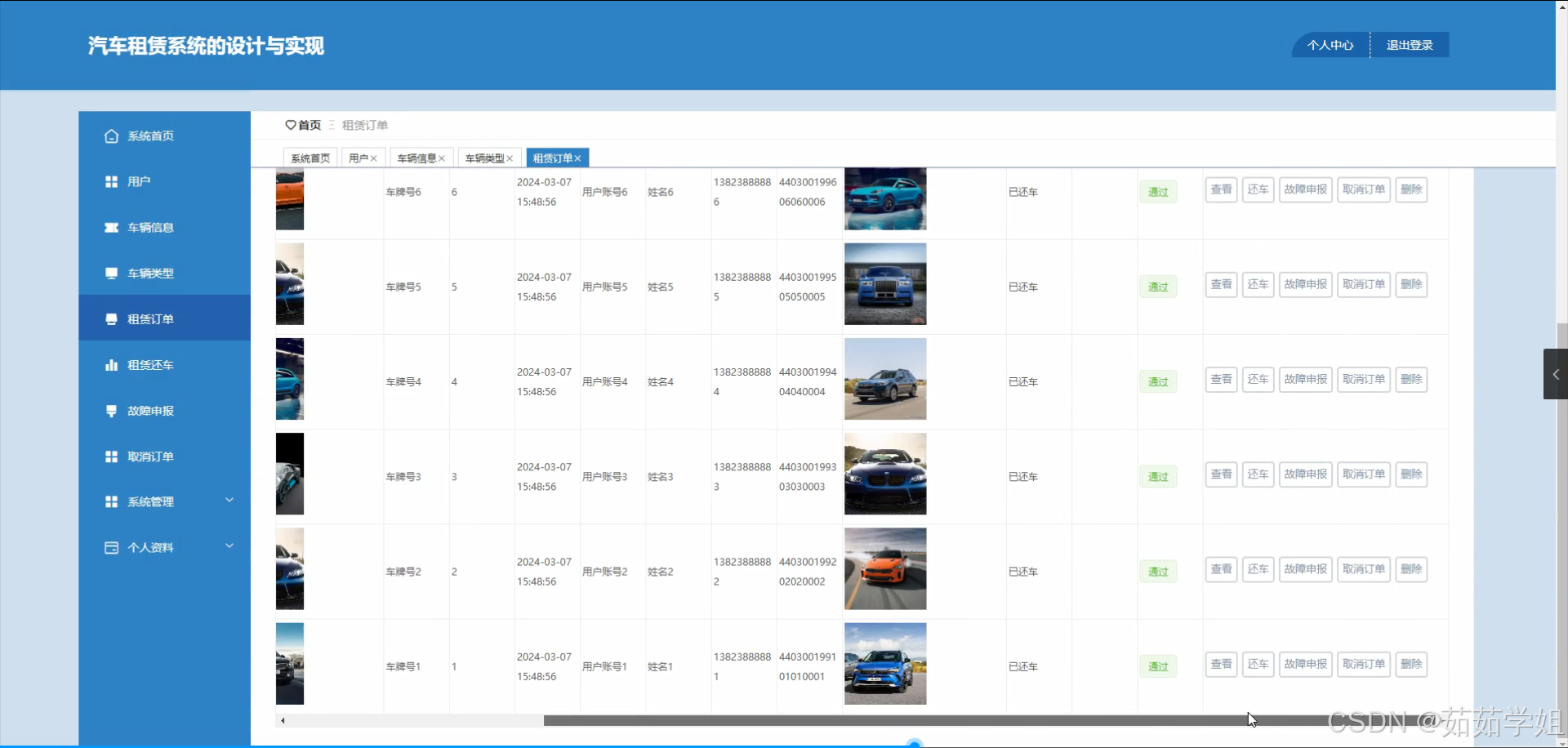1568x748 pixels.
Task: Click the card icon beside 个人资料
Action: [111, 548]
